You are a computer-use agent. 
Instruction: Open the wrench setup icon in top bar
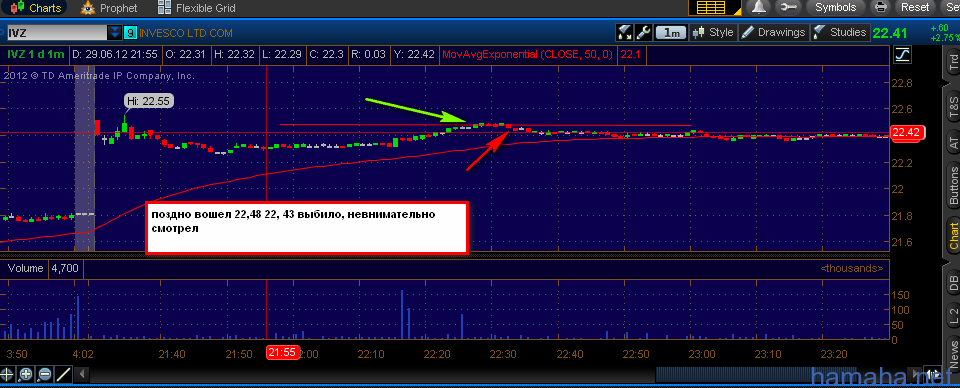point(788,7)
